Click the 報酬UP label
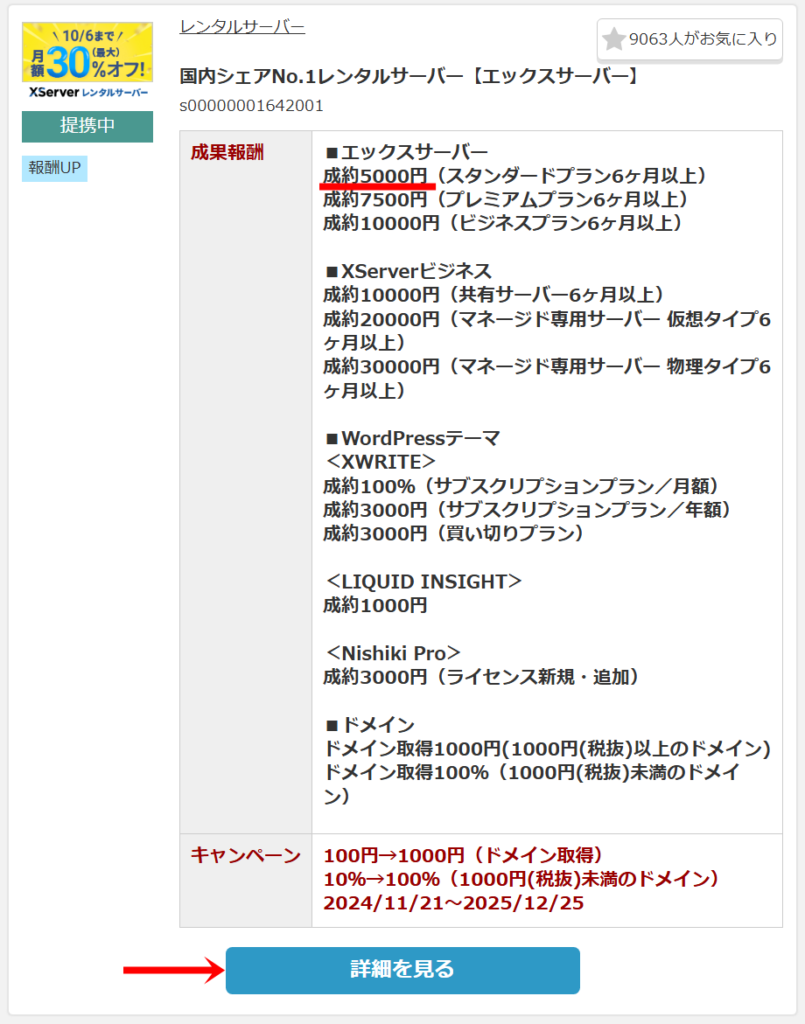This screenshot has width=805, height=1024. tap(54, 168)
